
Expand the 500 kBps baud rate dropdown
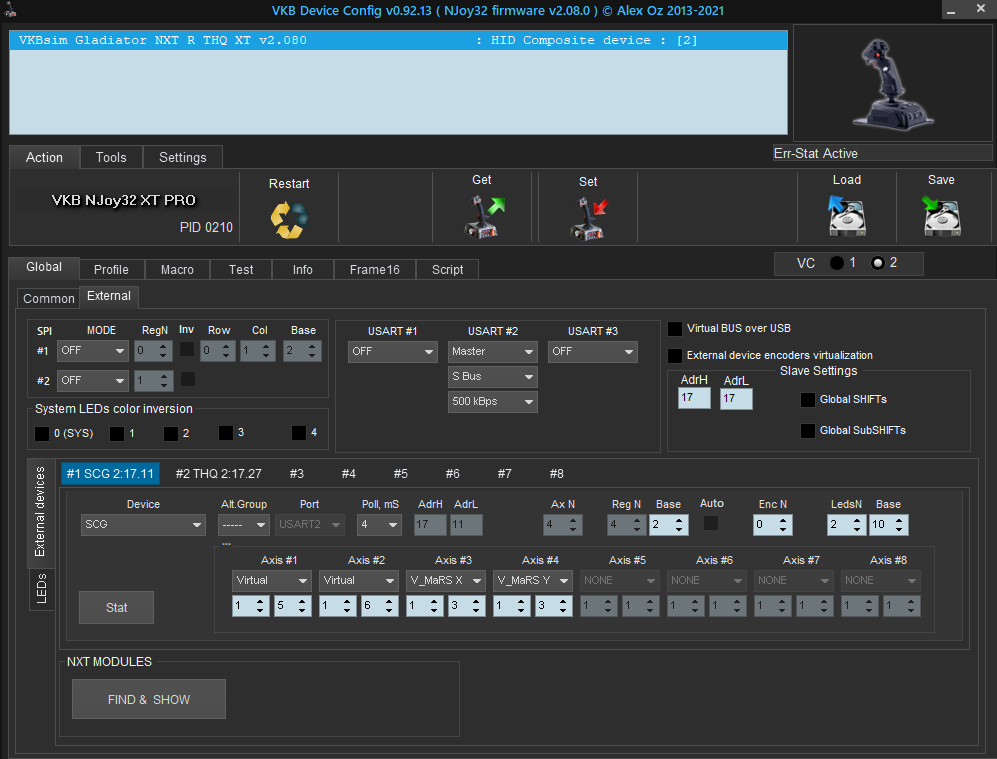point(492,402)
